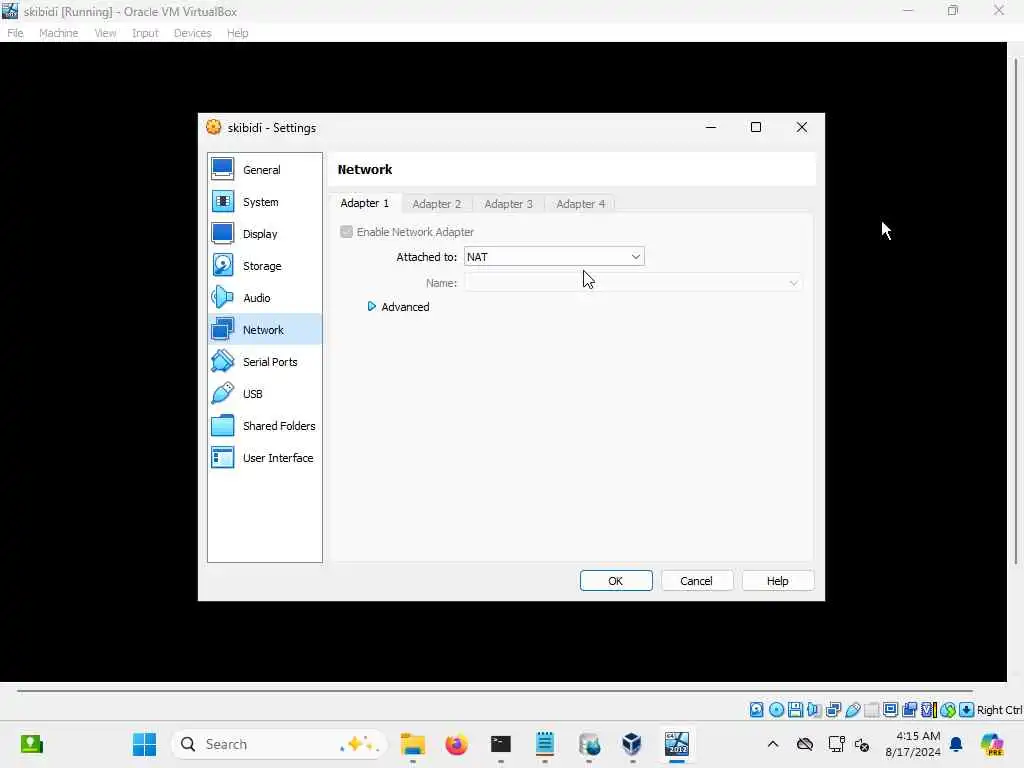Open the Machine menu
This screenshot has height=768, width=1024.
point(58,33)
